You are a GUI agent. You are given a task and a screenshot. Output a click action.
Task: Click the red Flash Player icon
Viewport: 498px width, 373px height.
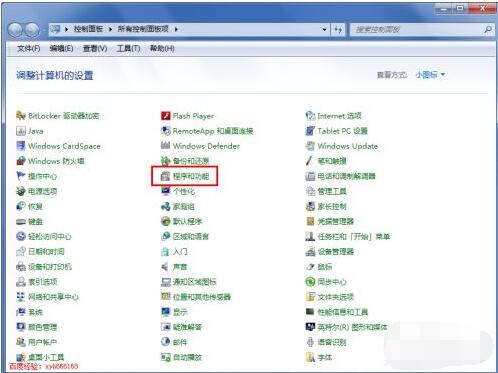(166, 116)
